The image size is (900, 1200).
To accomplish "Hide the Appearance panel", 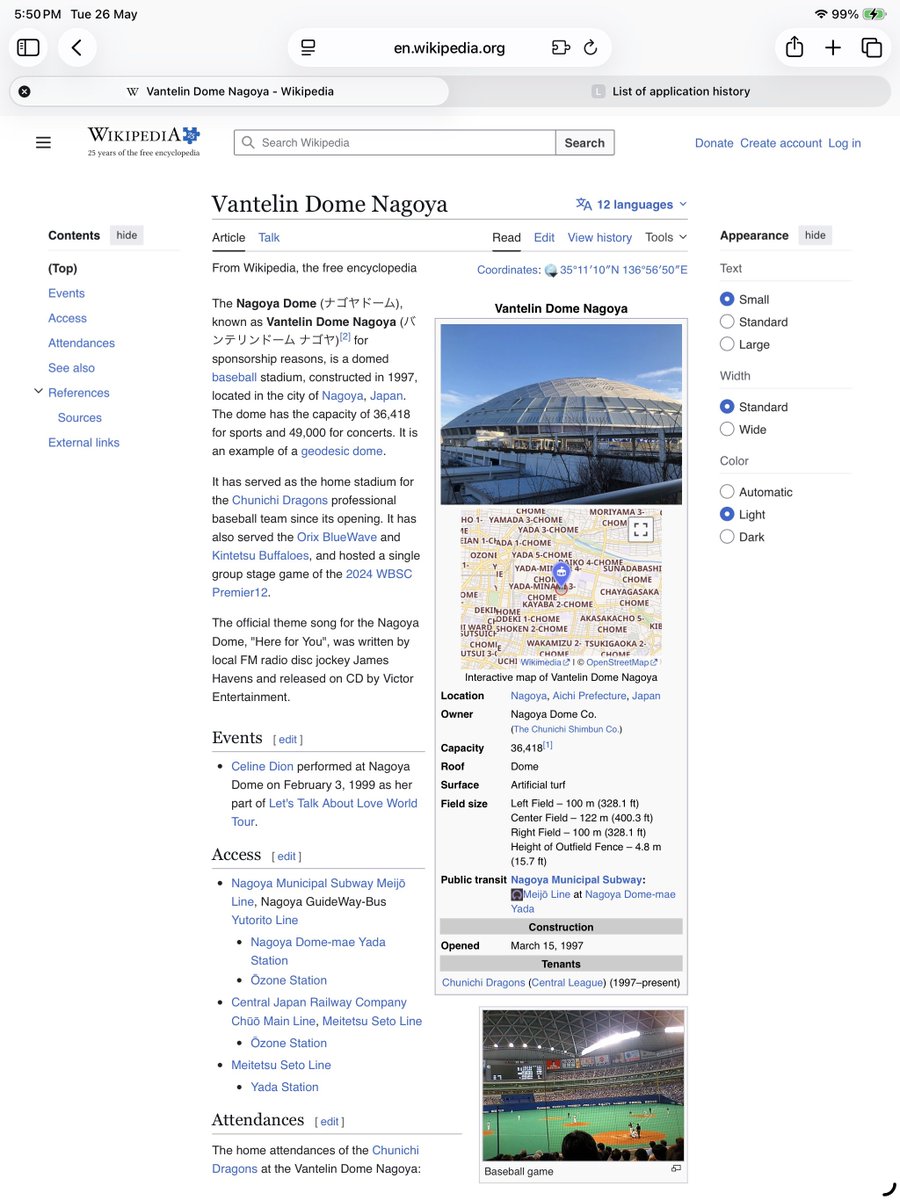I will pos(816,235).
